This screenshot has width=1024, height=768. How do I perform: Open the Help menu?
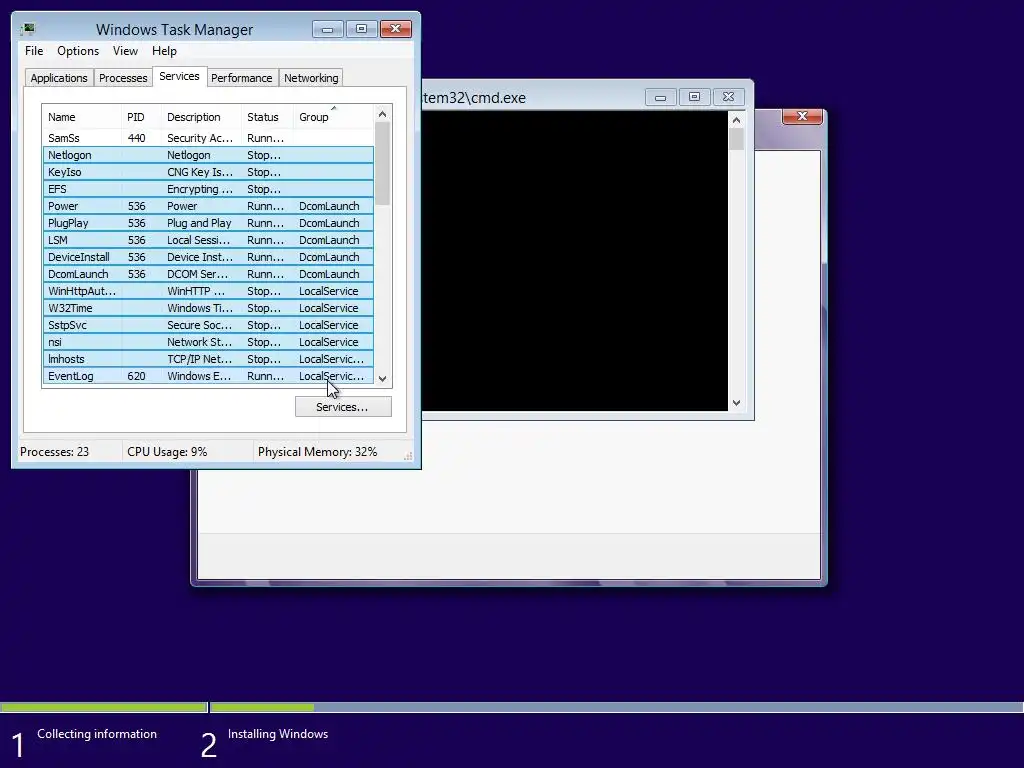coord(164,51)
